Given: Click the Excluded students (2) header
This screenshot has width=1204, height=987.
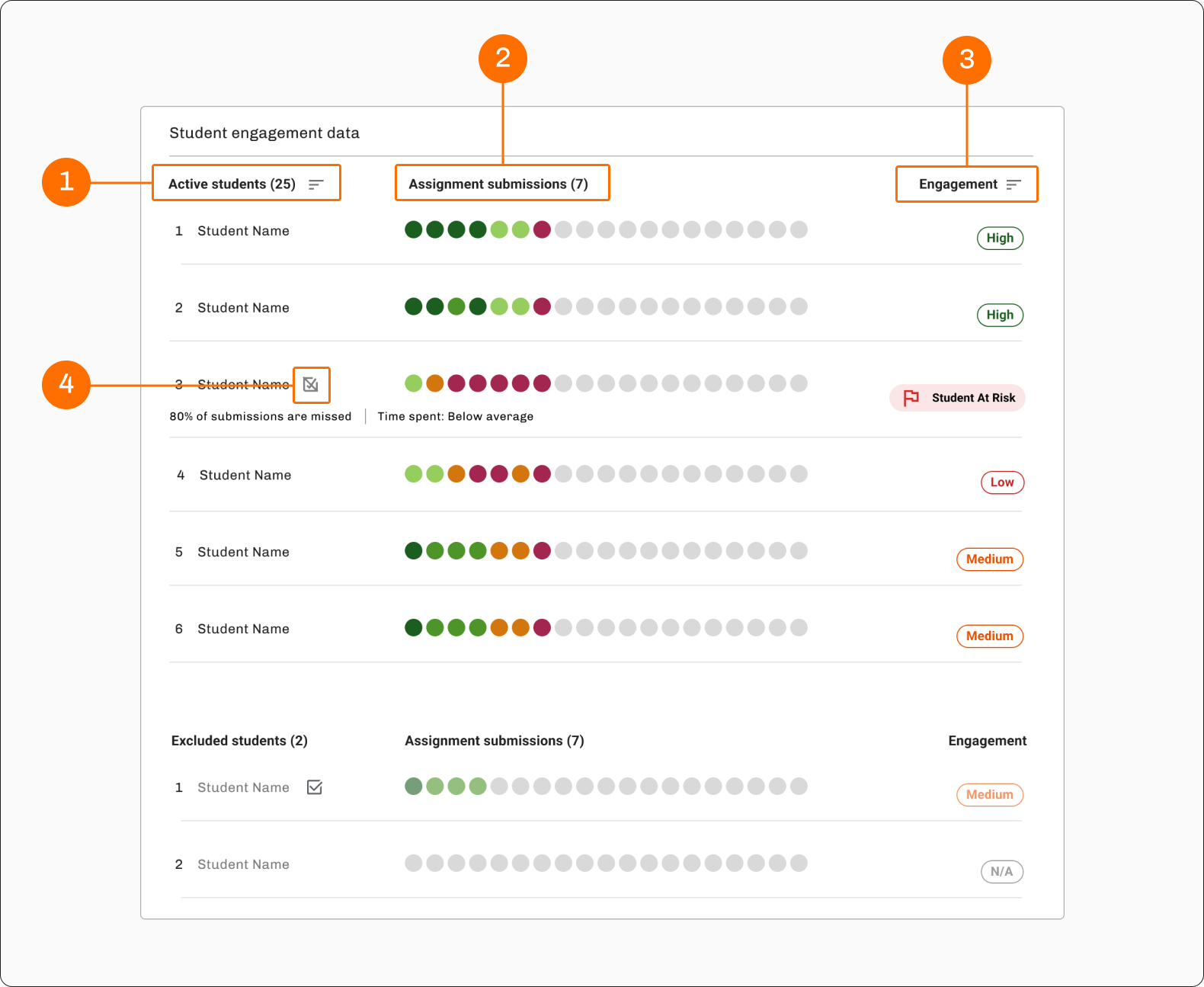Looking at the screenshot, I should pos(239,741).
